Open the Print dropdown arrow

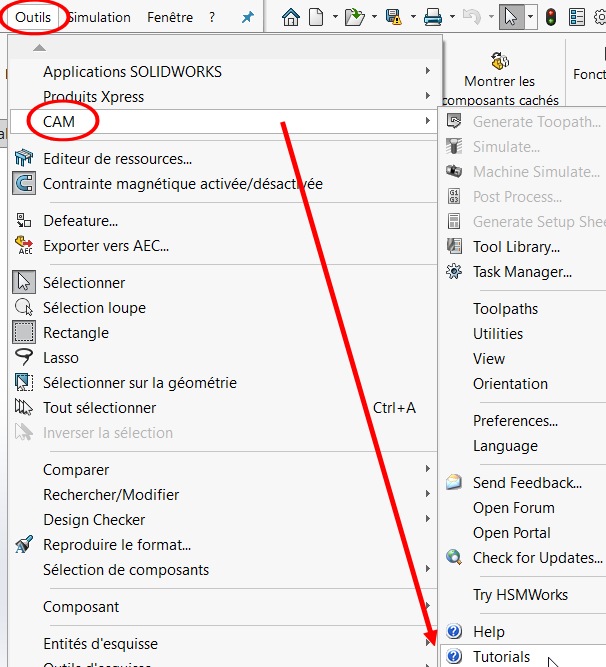point(452,17)
